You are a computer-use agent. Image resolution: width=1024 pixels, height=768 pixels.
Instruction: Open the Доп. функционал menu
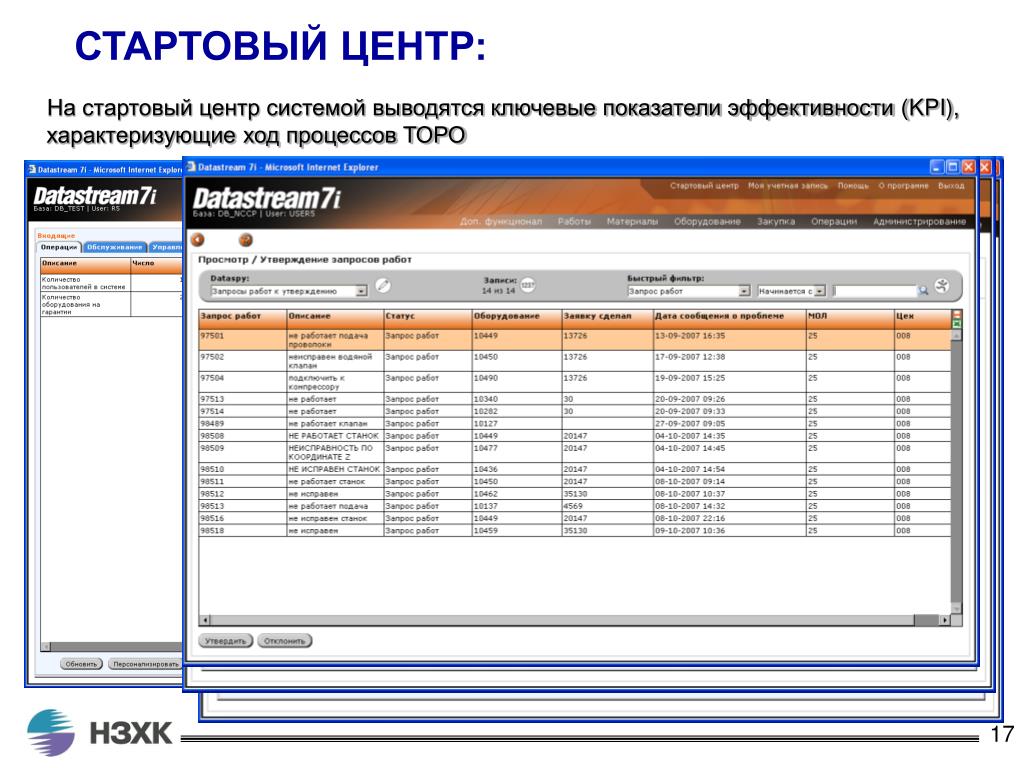pyautogui.click(x=501, y=222)
